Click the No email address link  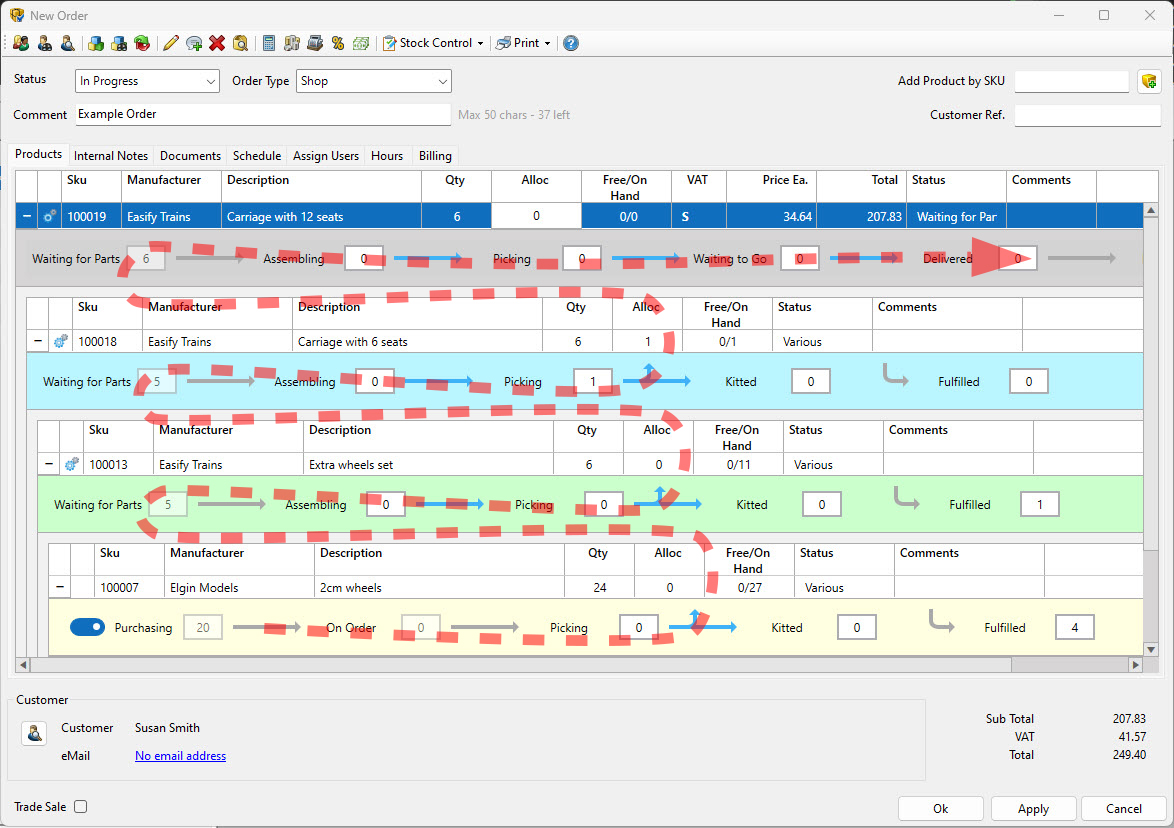point(180,755)
